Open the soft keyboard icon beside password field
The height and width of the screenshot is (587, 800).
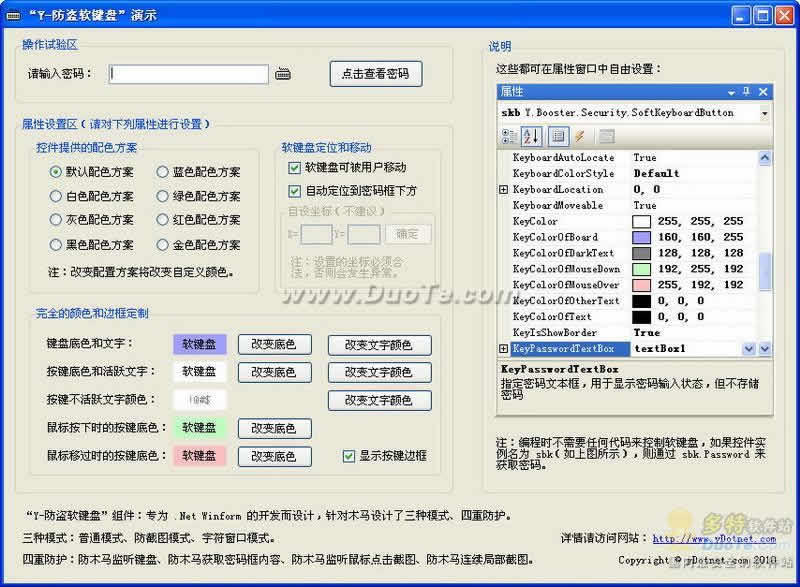283,74
